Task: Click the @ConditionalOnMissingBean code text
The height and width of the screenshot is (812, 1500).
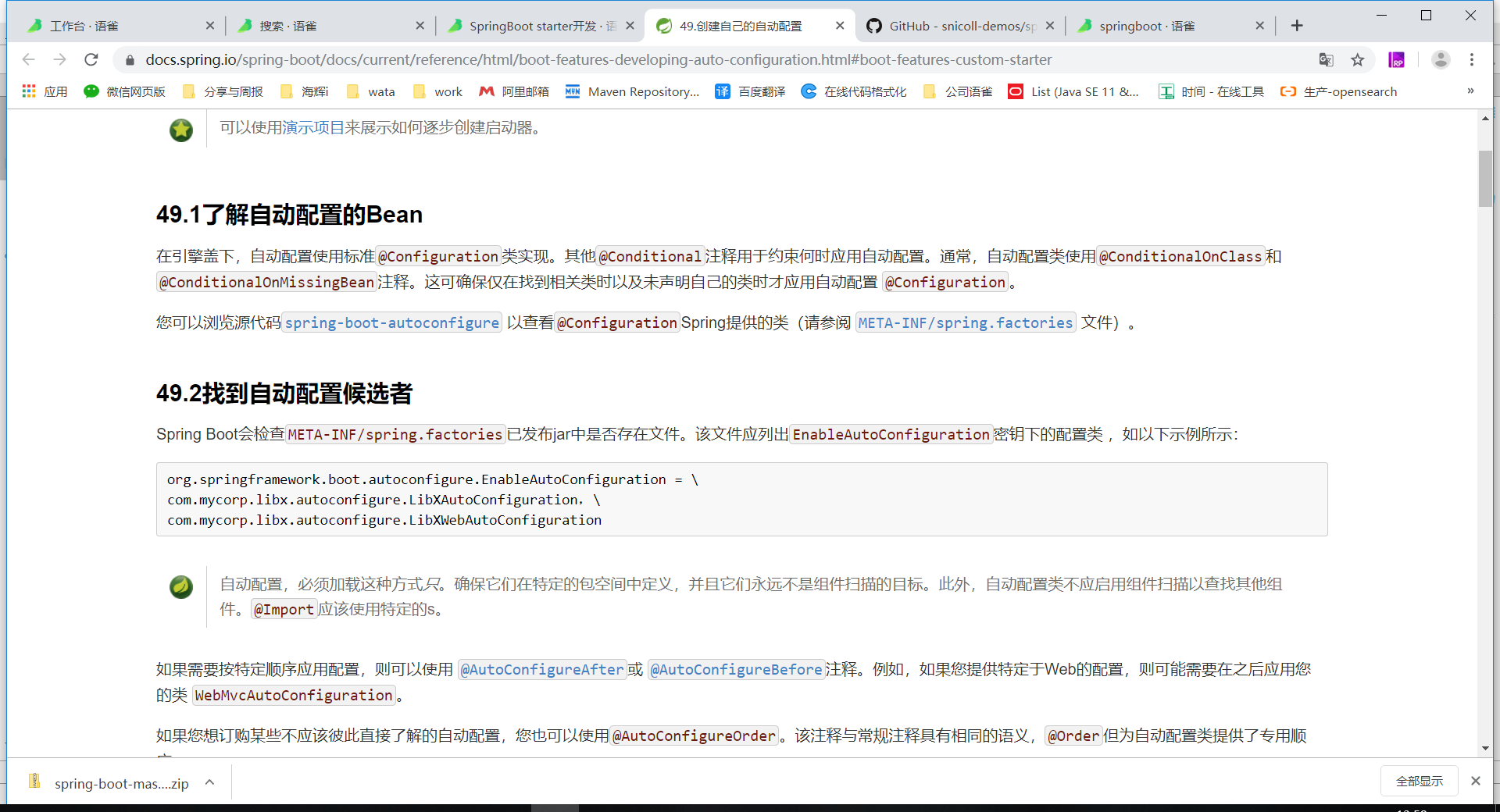Action: [267, 283]
